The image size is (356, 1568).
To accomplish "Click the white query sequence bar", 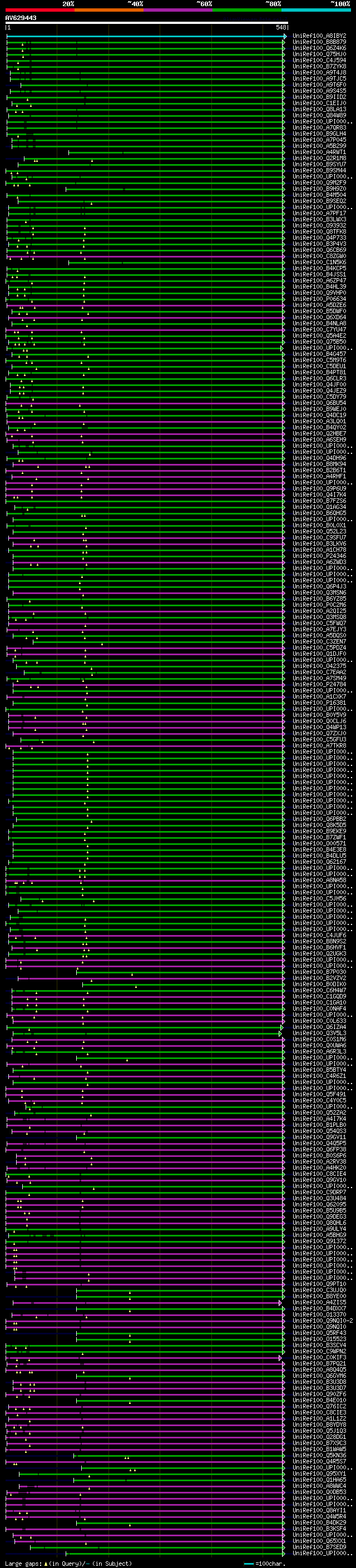I will click(146, 23).
